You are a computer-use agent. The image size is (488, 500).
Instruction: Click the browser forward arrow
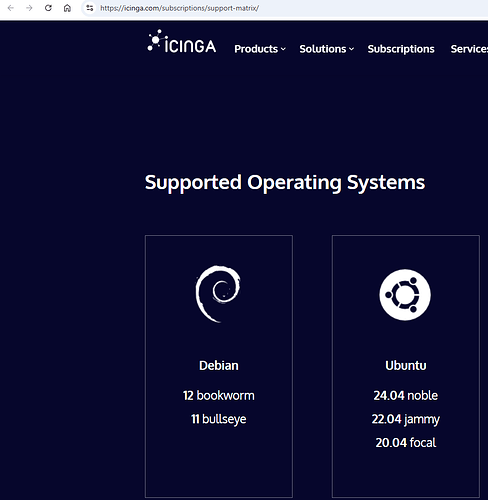(x=29, y=8)
